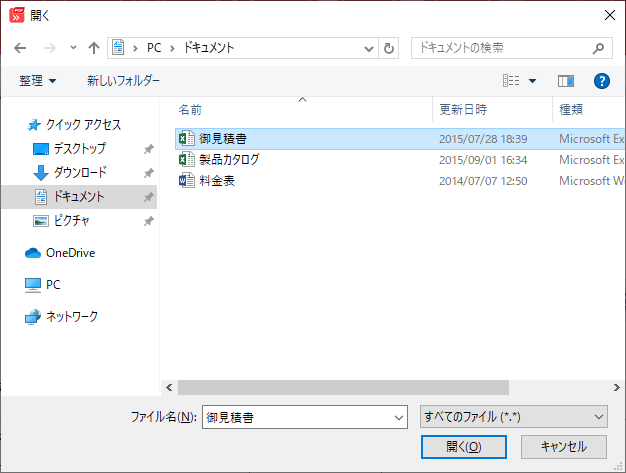
Task: Click the star icon of クイック アクセス
Action: [x=34, y=125]
